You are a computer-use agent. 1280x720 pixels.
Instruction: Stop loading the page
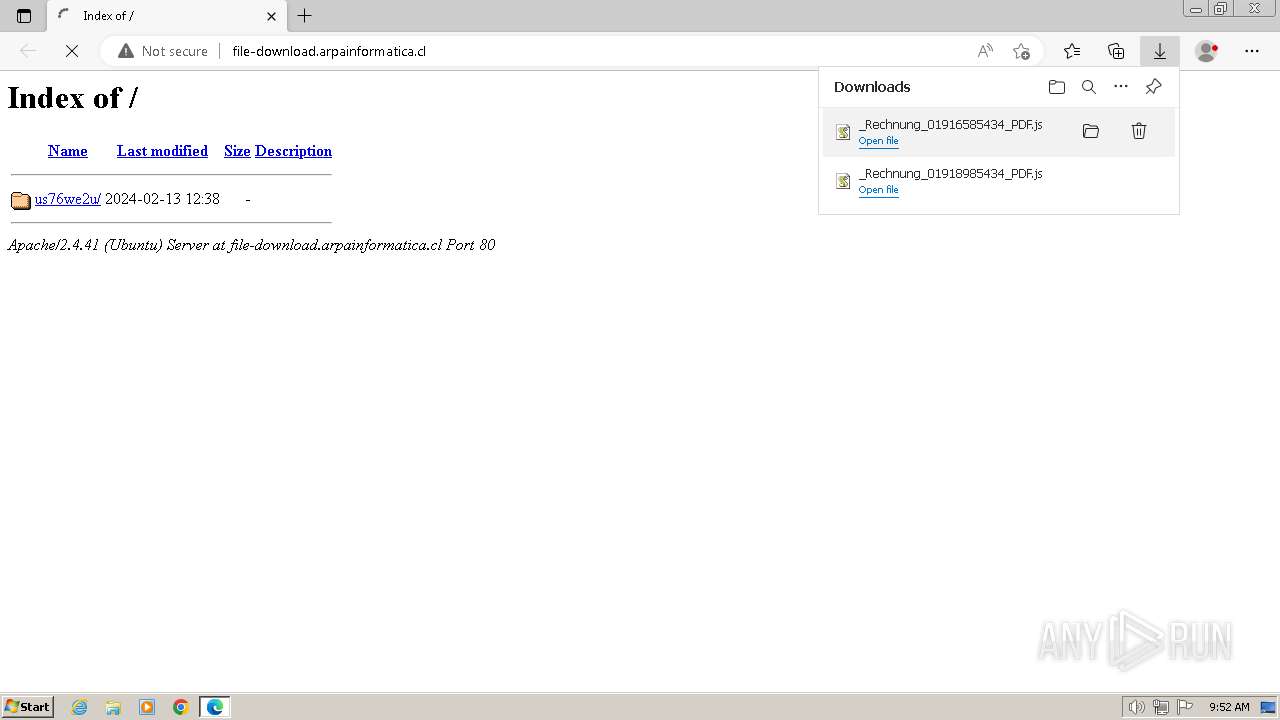point(72,51)
